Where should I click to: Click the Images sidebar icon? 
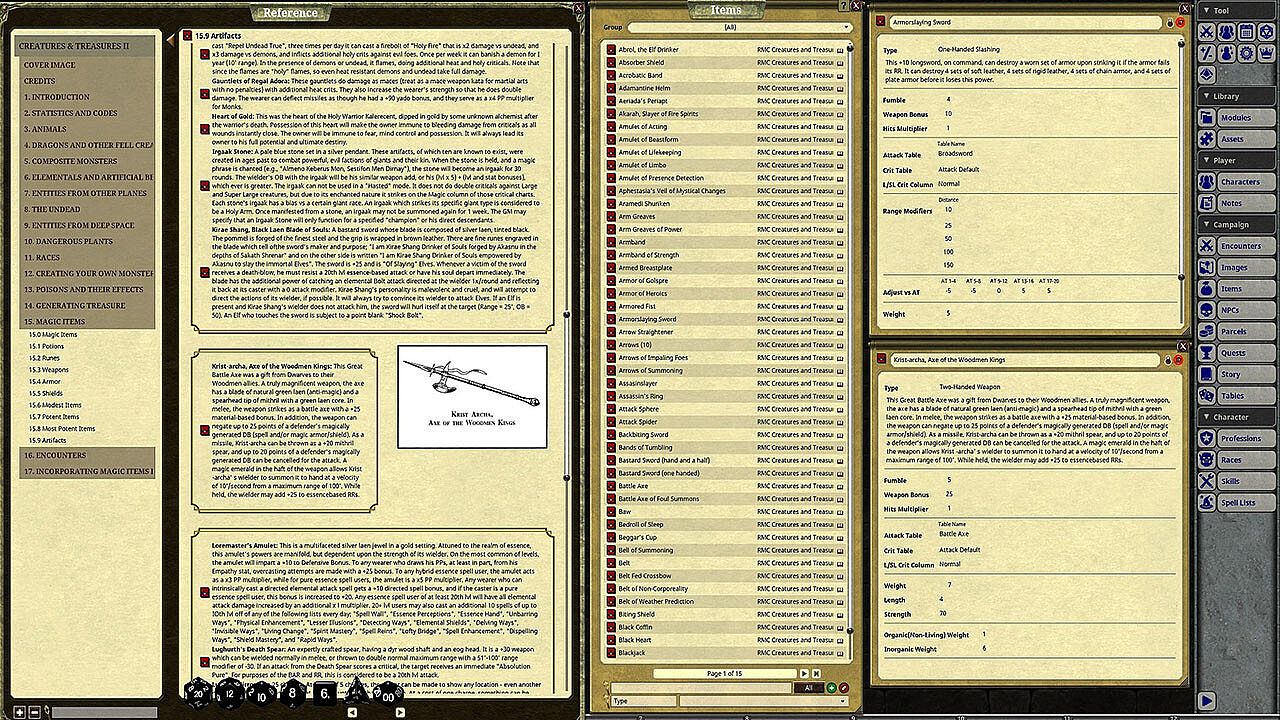coord(1207,267)
